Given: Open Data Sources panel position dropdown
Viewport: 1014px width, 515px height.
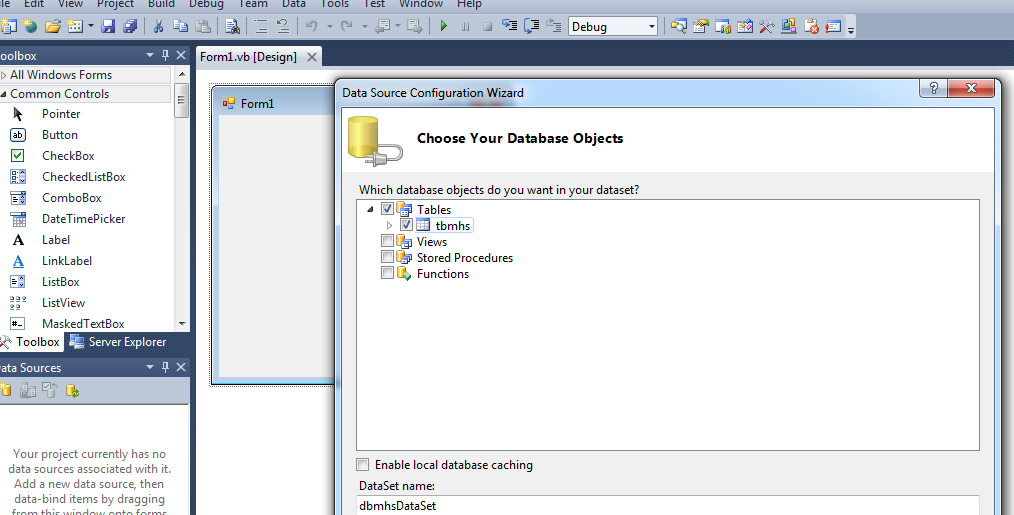Looking at the screenshot, I should 150,367.
